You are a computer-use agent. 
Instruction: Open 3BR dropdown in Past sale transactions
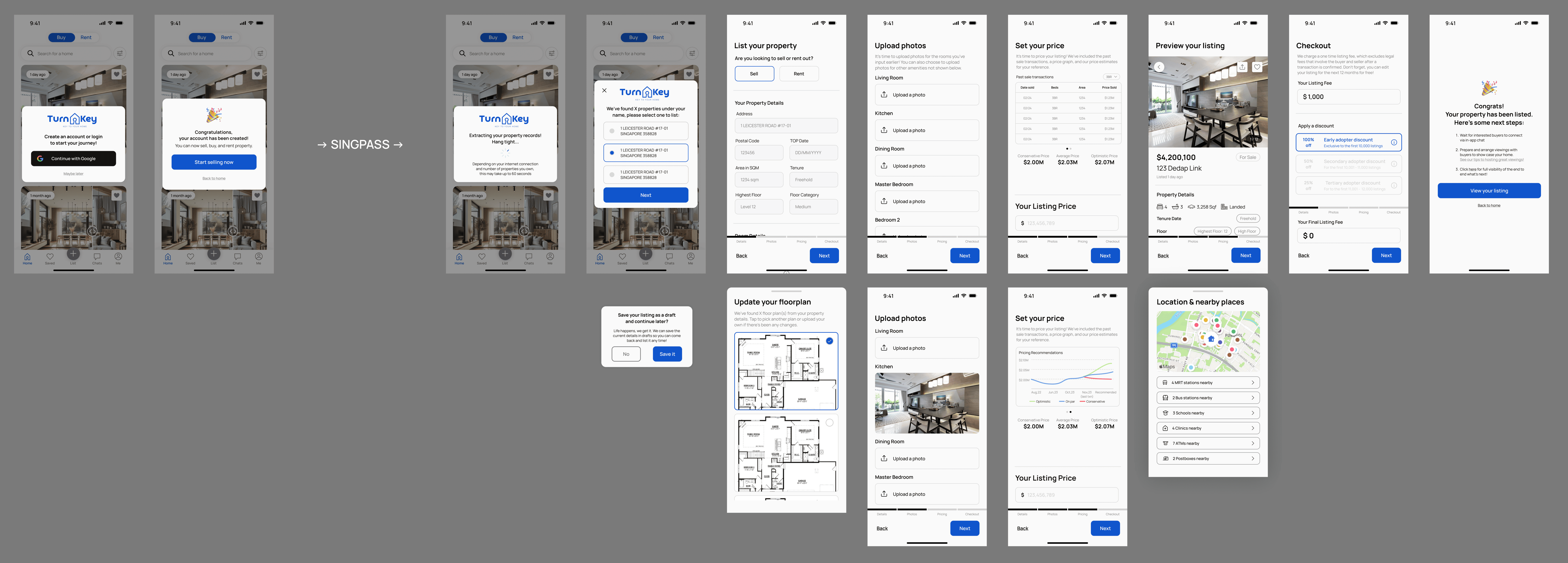(x=1112, y=77)
